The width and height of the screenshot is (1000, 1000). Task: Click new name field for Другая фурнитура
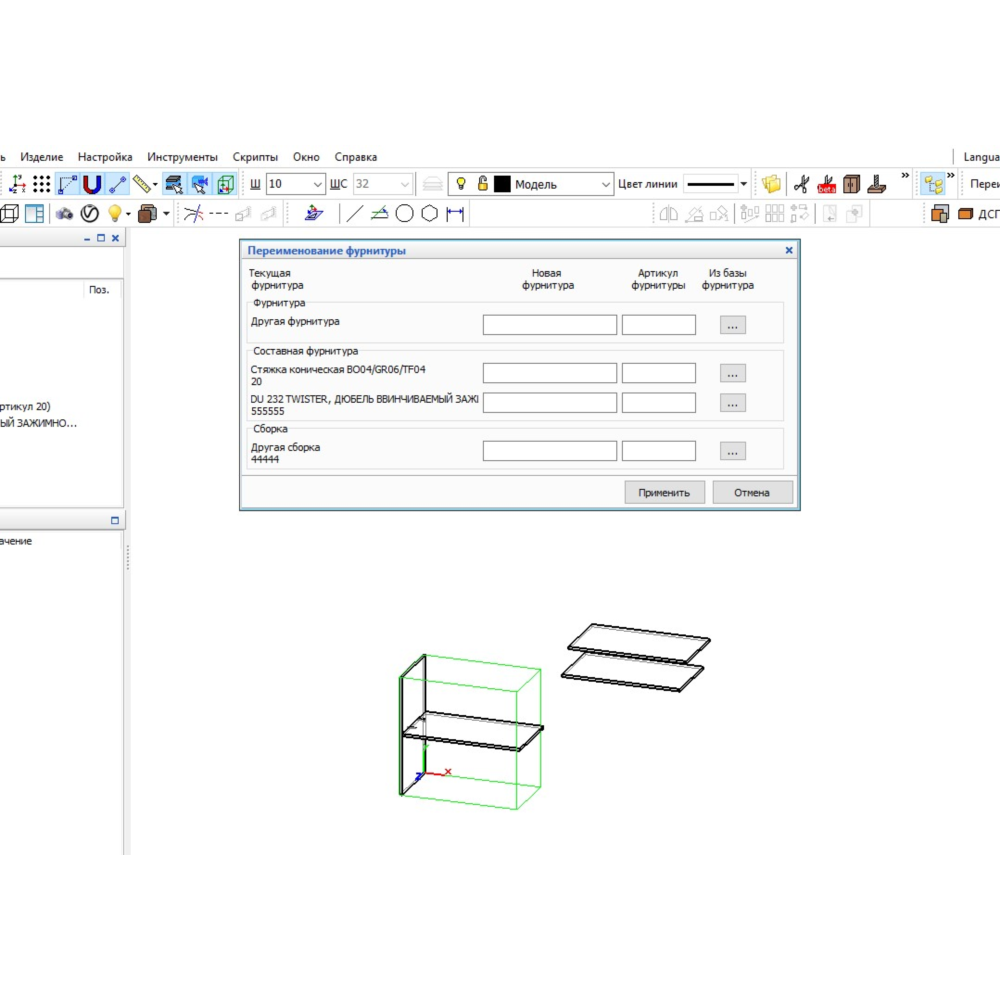(549, 325)
